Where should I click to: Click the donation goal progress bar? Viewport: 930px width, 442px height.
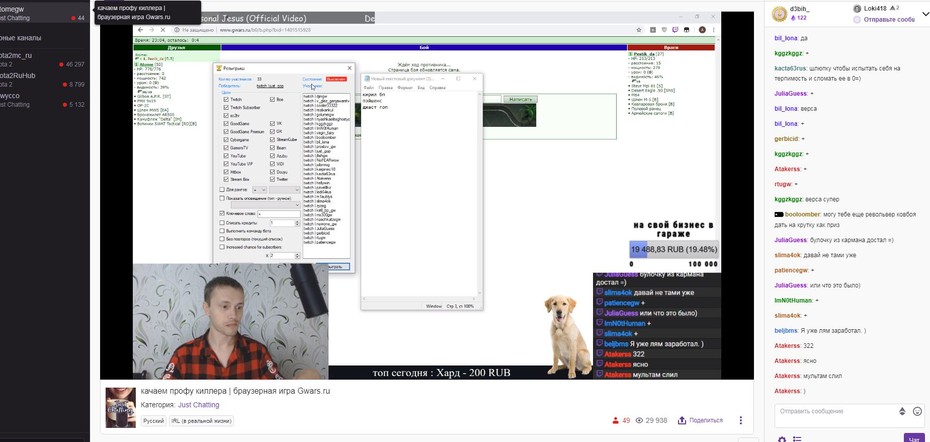pyautogui.click(x=673, y=250)
